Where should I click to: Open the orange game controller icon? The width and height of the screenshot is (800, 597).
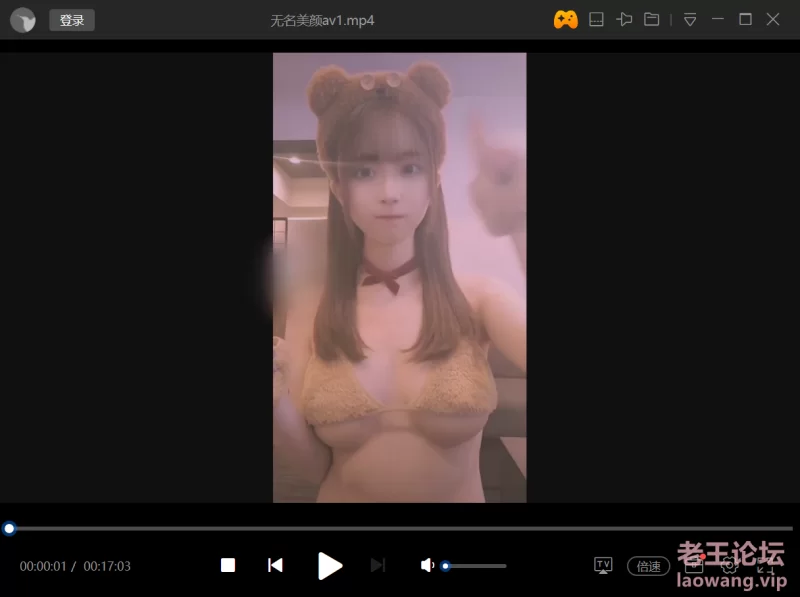pos(566,20)
